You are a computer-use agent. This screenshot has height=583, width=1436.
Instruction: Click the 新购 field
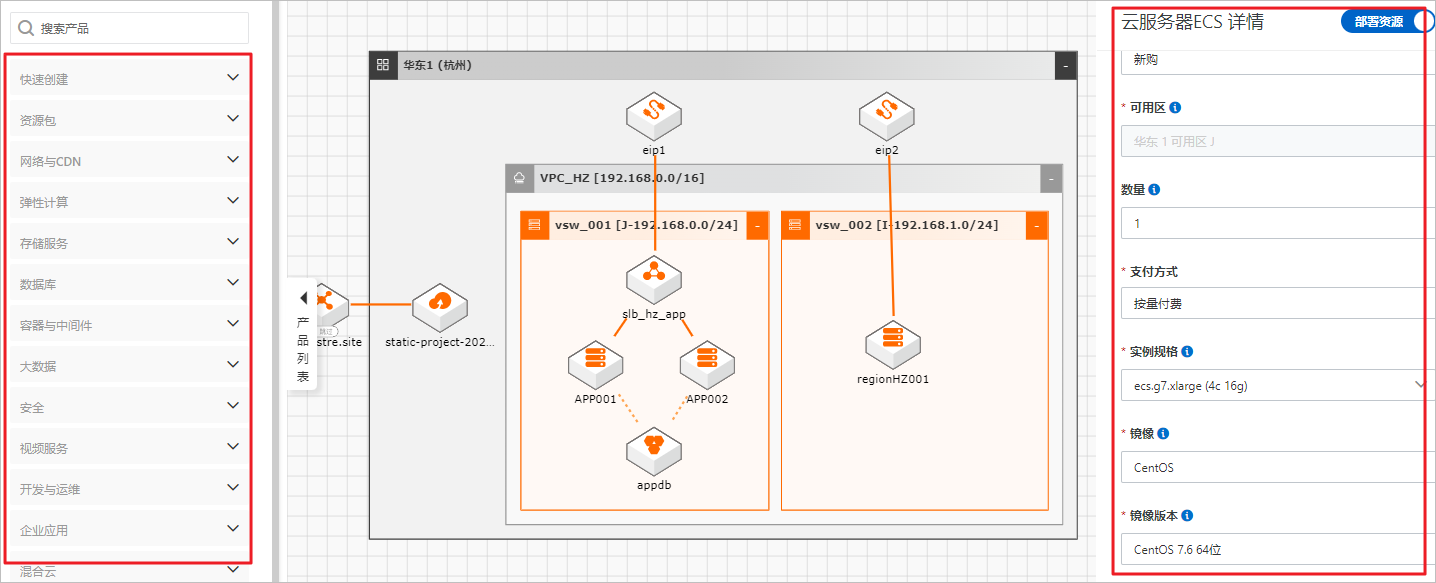[x=1278, y=60]
